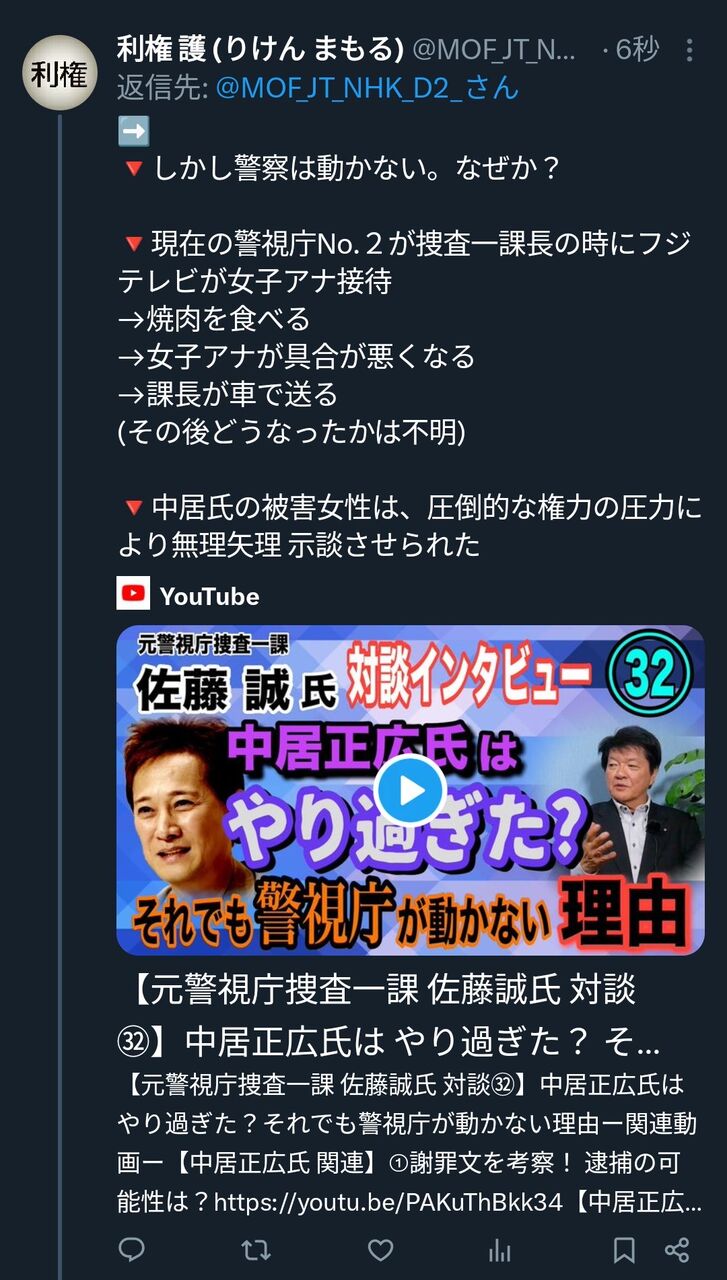Tap the arrow emoji at post start
Viewport: 727px width, 1280px height.
tap(133, 131)
